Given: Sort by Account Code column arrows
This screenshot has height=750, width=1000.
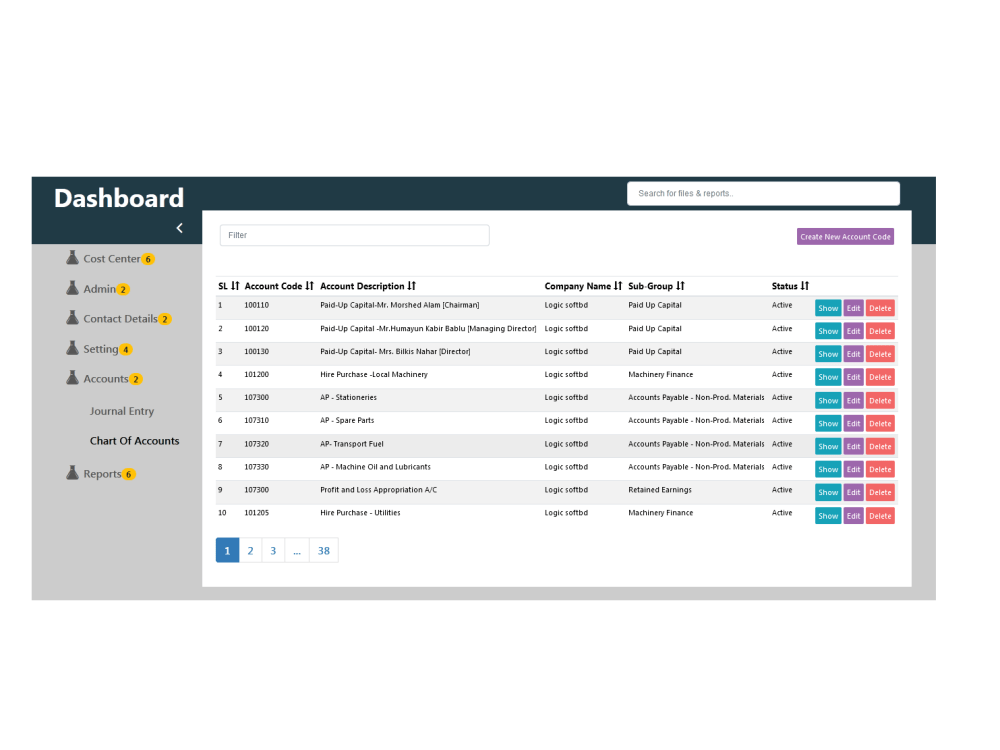Looking at the screenshot, I should [x=309, y=286].
